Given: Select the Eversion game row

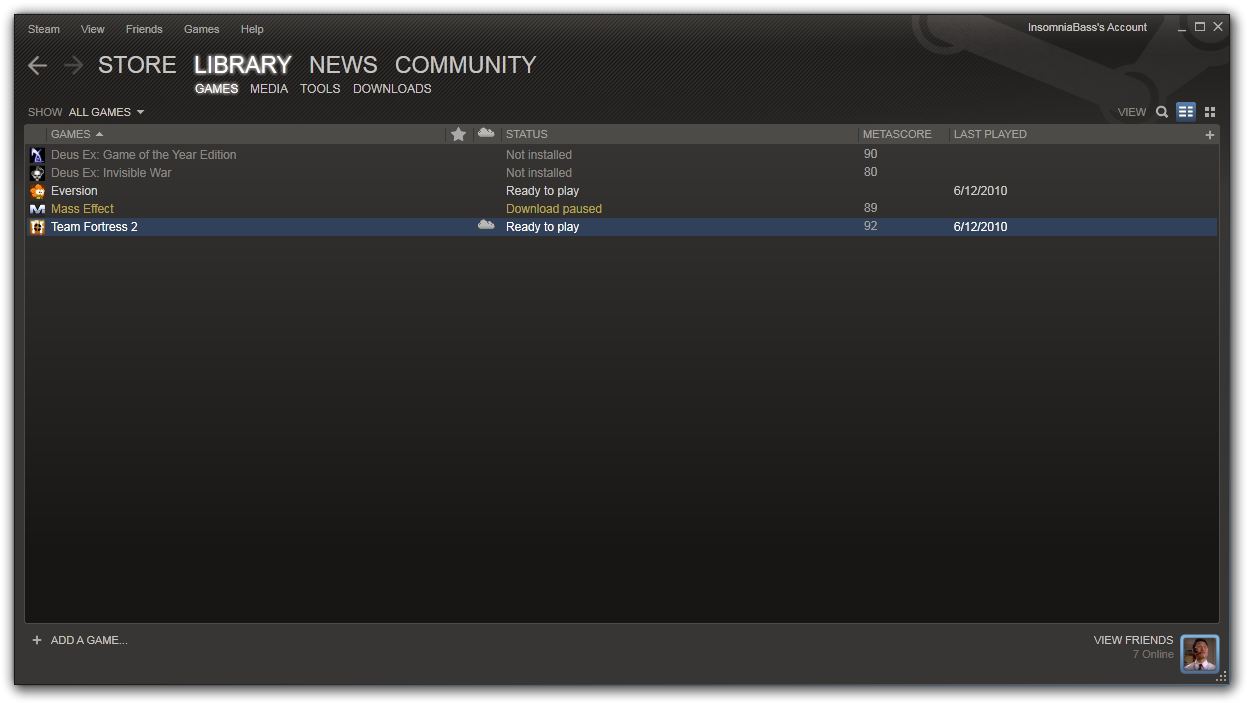Looking at the screenshot, I should (622, 191).
